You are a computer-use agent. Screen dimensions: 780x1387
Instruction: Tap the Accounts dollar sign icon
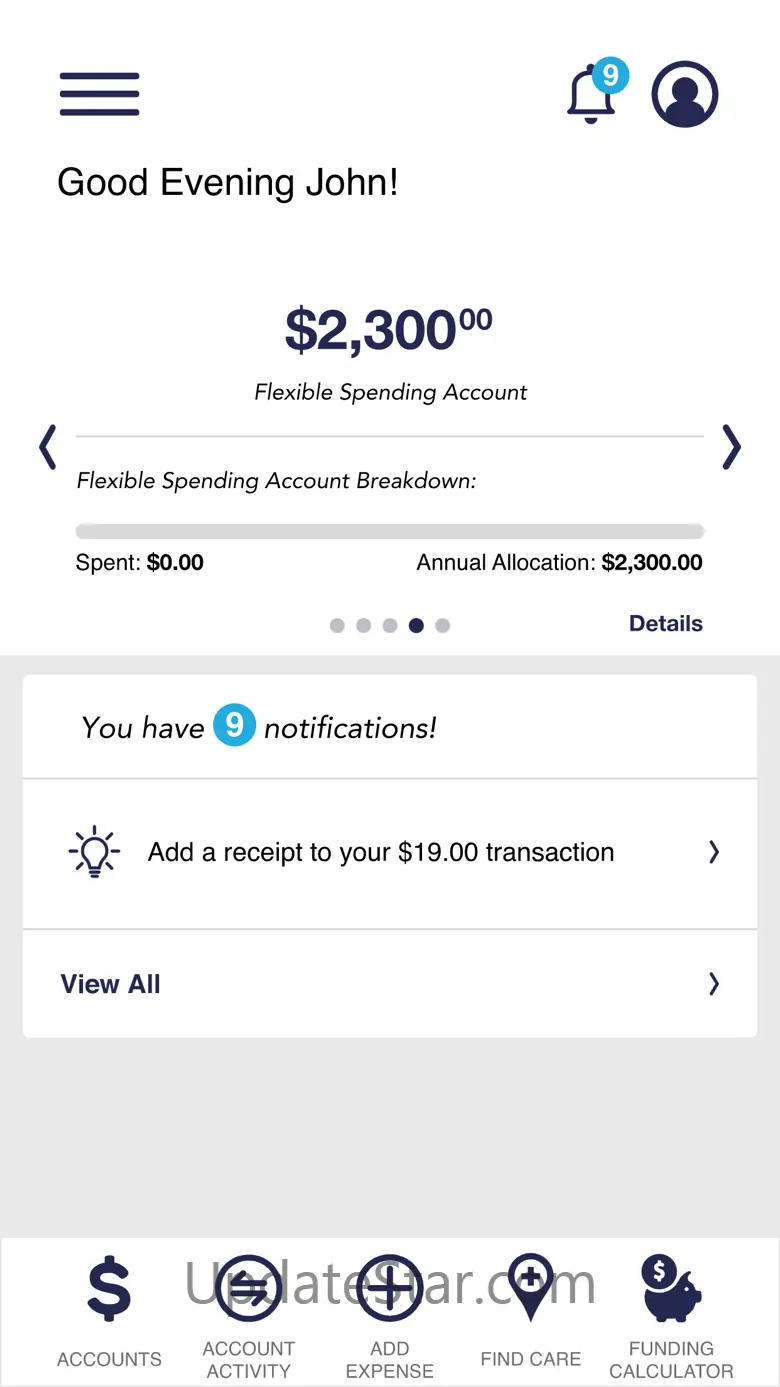pyautogui.click(x=109, y=1289)
